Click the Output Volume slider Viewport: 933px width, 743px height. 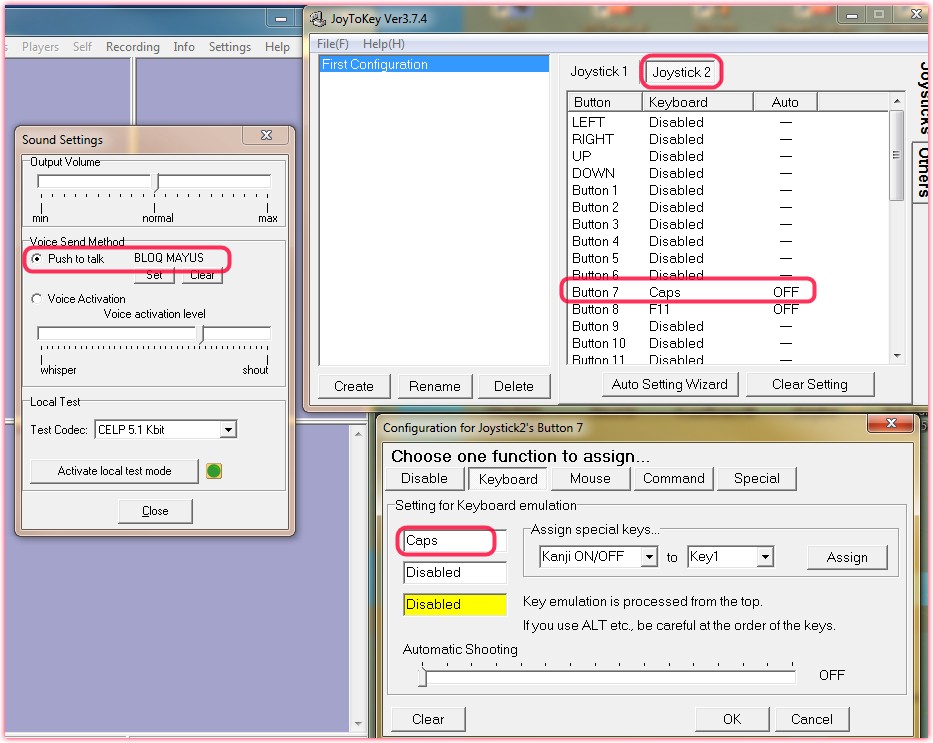155,181
